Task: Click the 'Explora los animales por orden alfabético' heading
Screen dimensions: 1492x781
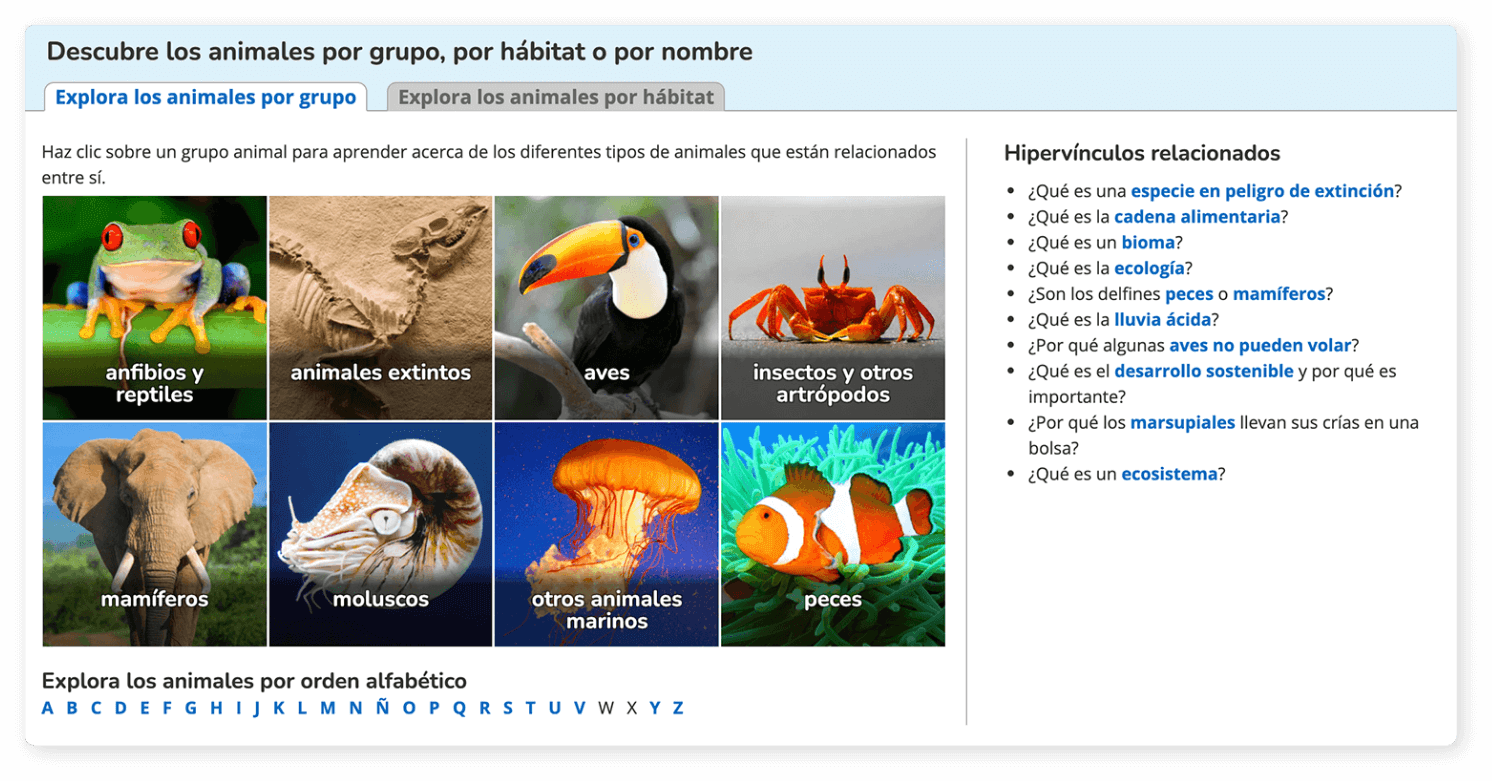Action: point(254,681)
